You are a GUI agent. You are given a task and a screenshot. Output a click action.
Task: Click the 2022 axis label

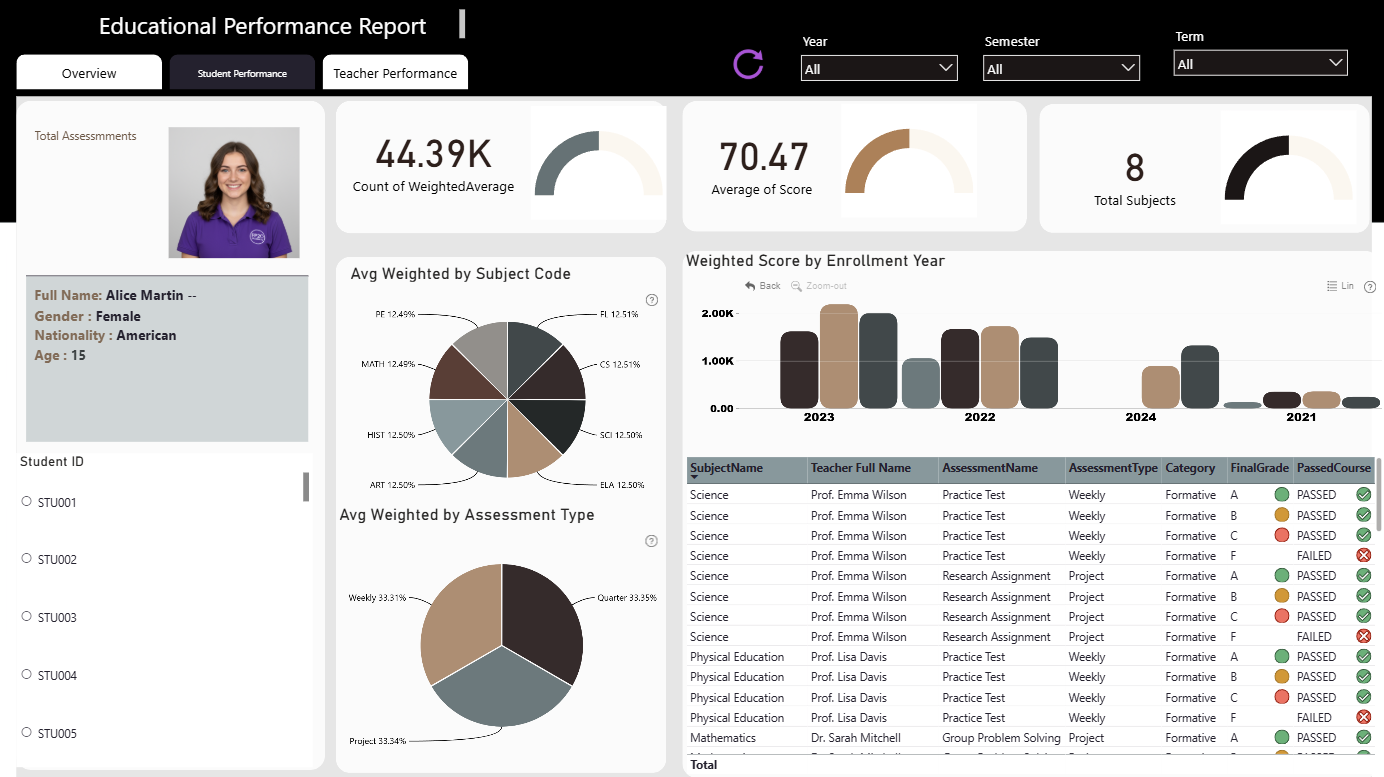pyautogui.click(x=980, y=417)
